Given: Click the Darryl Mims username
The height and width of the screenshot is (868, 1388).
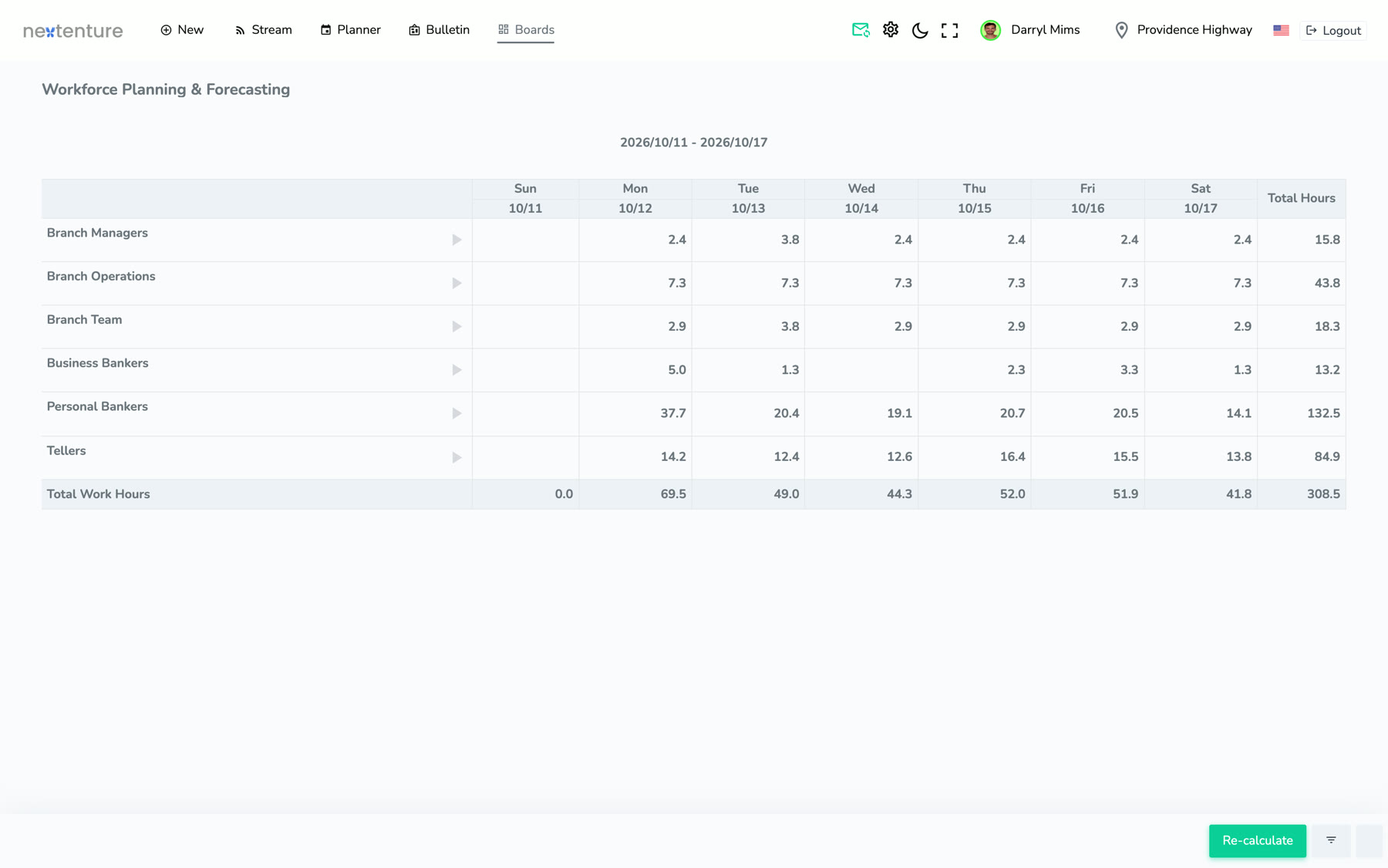Looking at the screenshot, I should (1045, 30).
